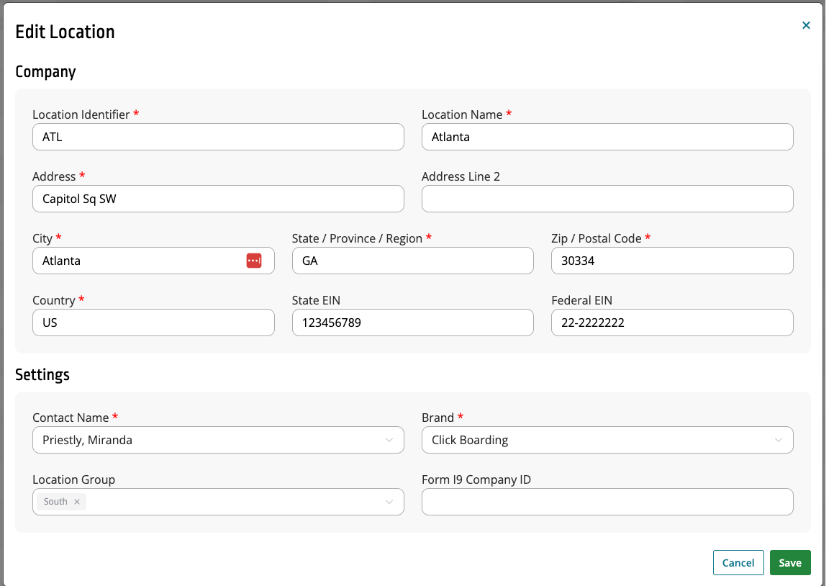Click the State EIN field
This screenshot has width=828, height=586.
[x=412, y=323]
